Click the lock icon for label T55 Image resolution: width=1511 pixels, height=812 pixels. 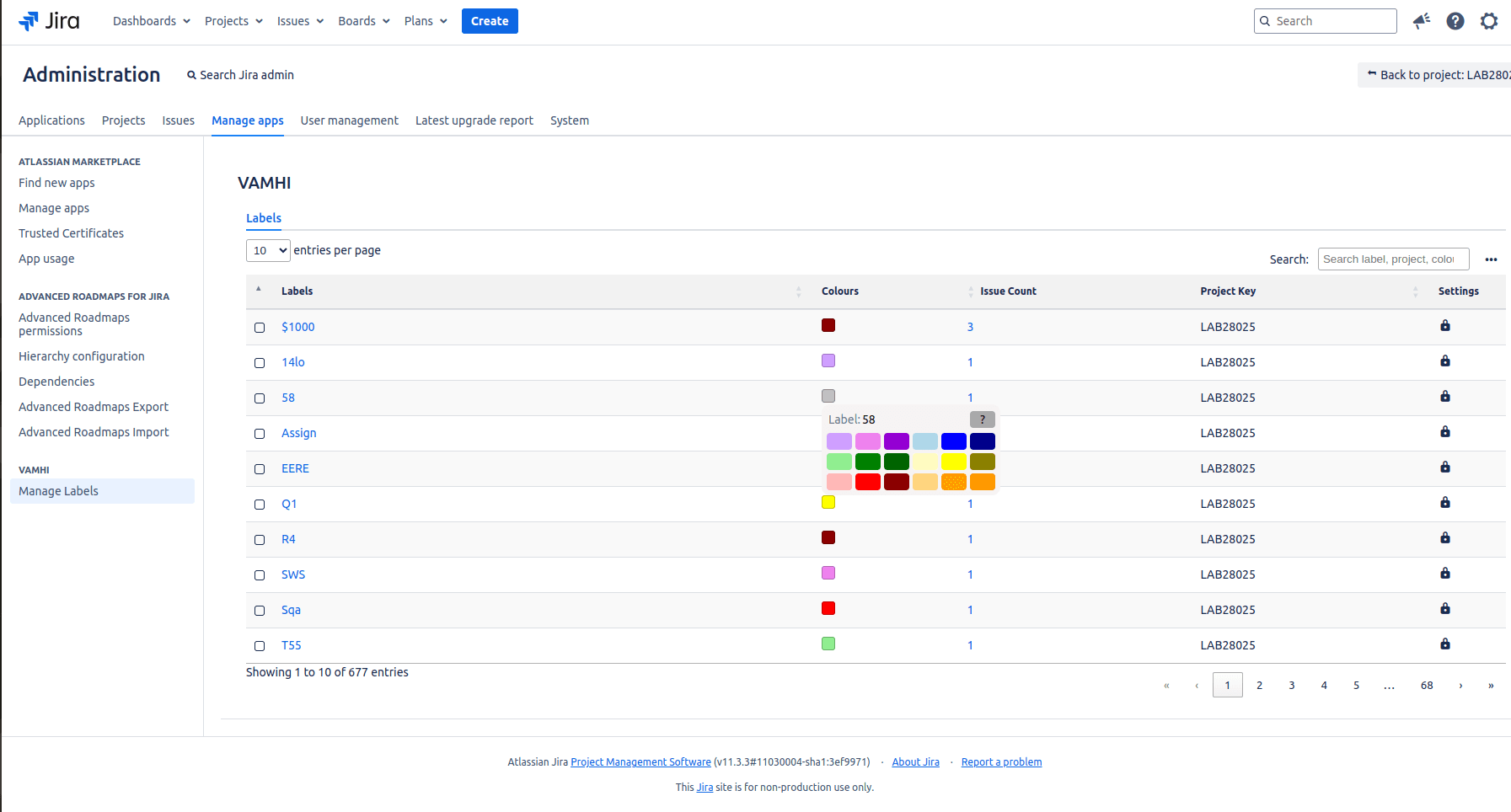pos(1445,644)
